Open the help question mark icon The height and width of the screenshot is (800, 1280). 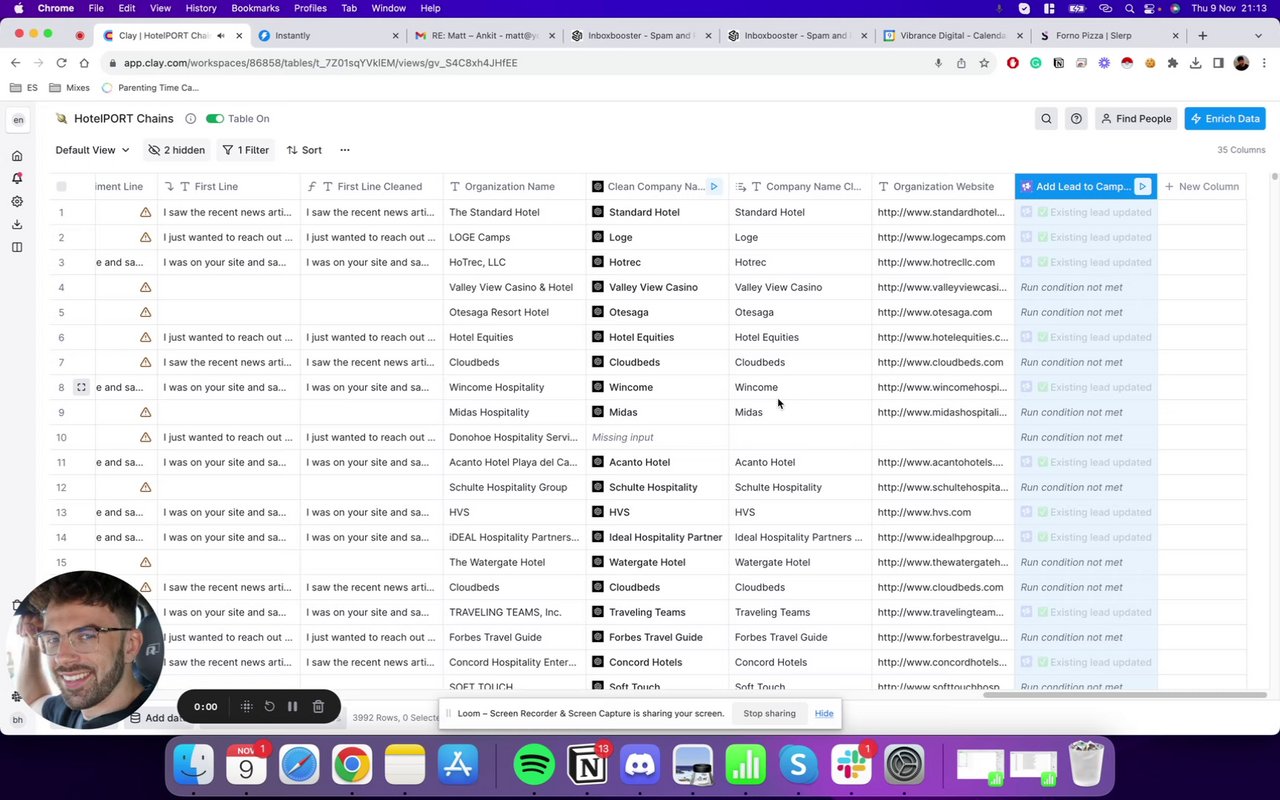1076,119
